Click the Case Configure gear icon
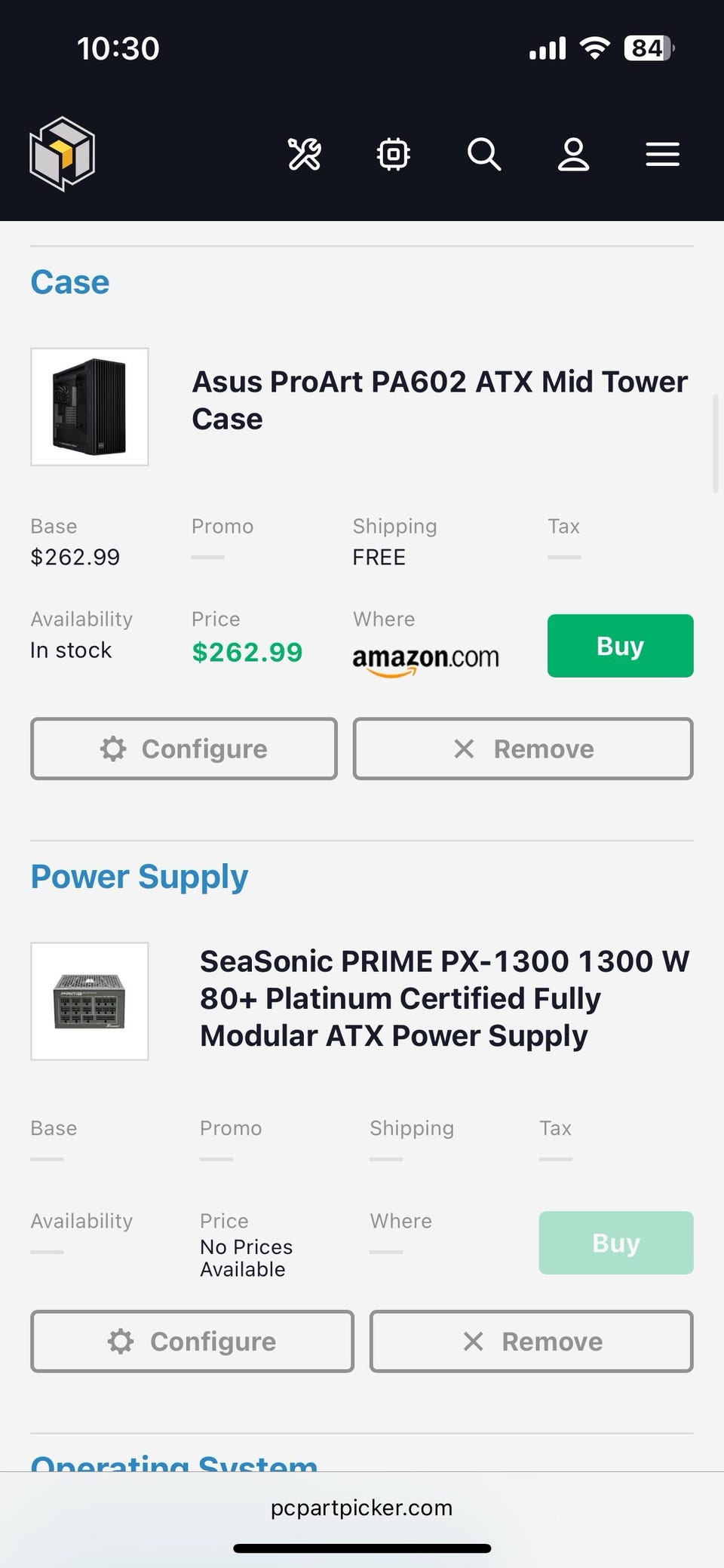This screenshot has width=724, height=1568. coord(114,749)
